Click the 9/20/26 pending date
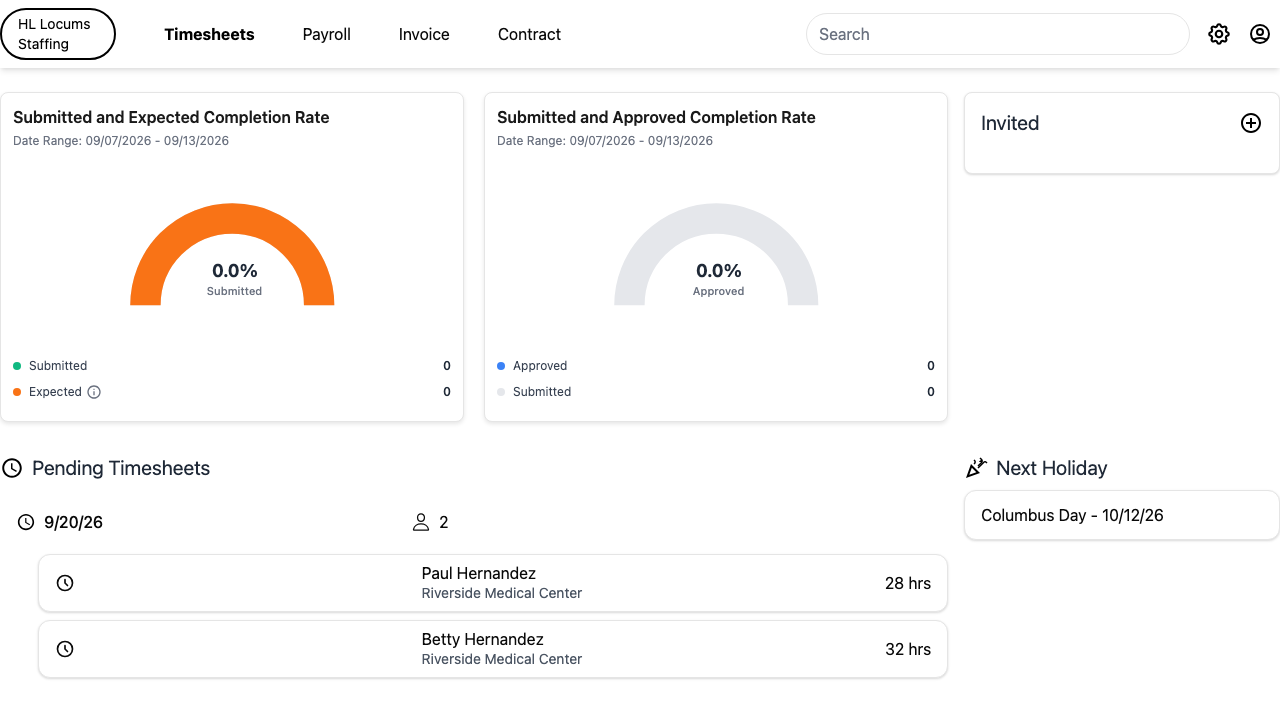1280x720 pixels. click(x=73, y=522)
